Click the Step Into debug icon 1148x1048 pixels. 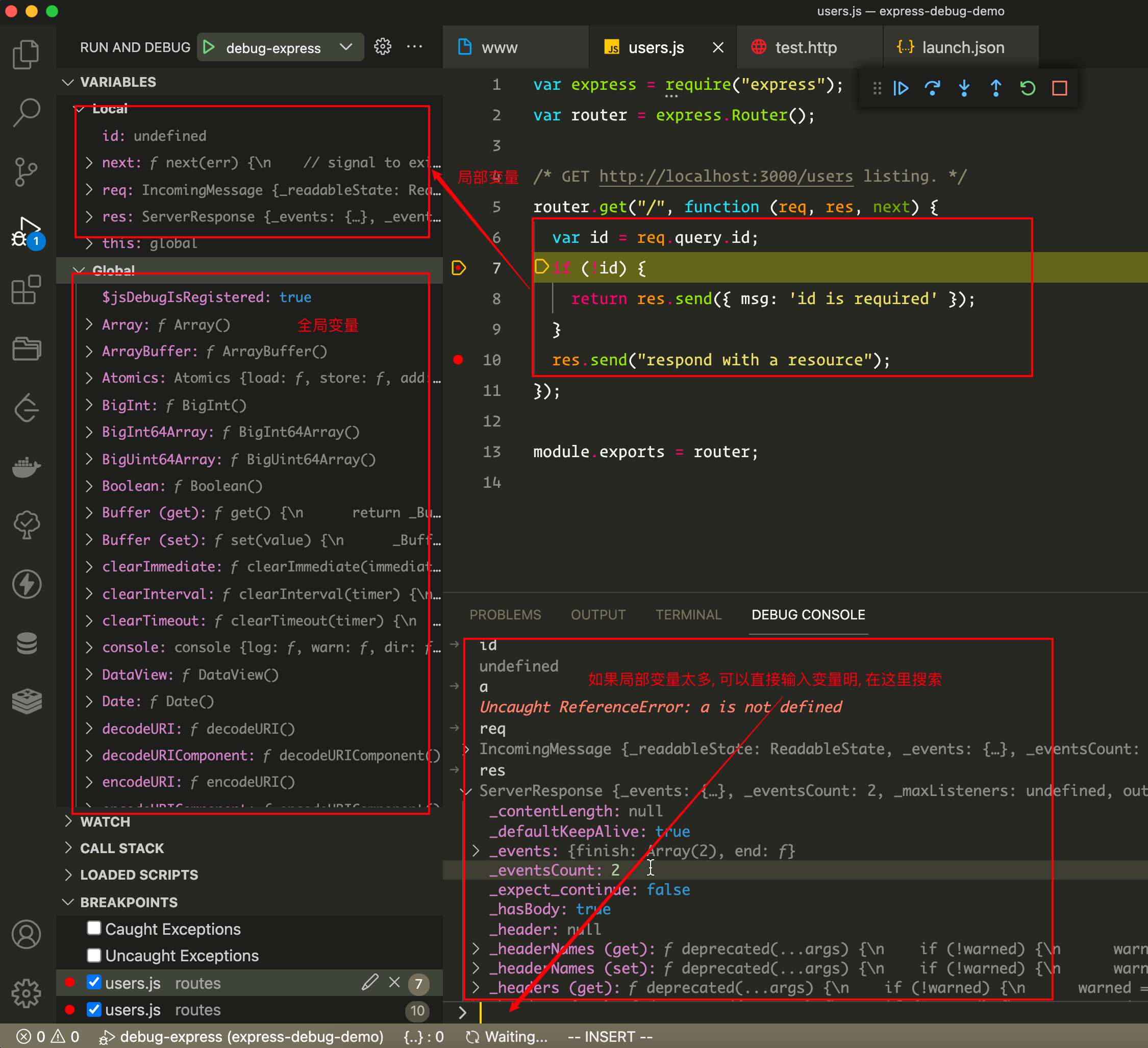click(x=964, y=88)
